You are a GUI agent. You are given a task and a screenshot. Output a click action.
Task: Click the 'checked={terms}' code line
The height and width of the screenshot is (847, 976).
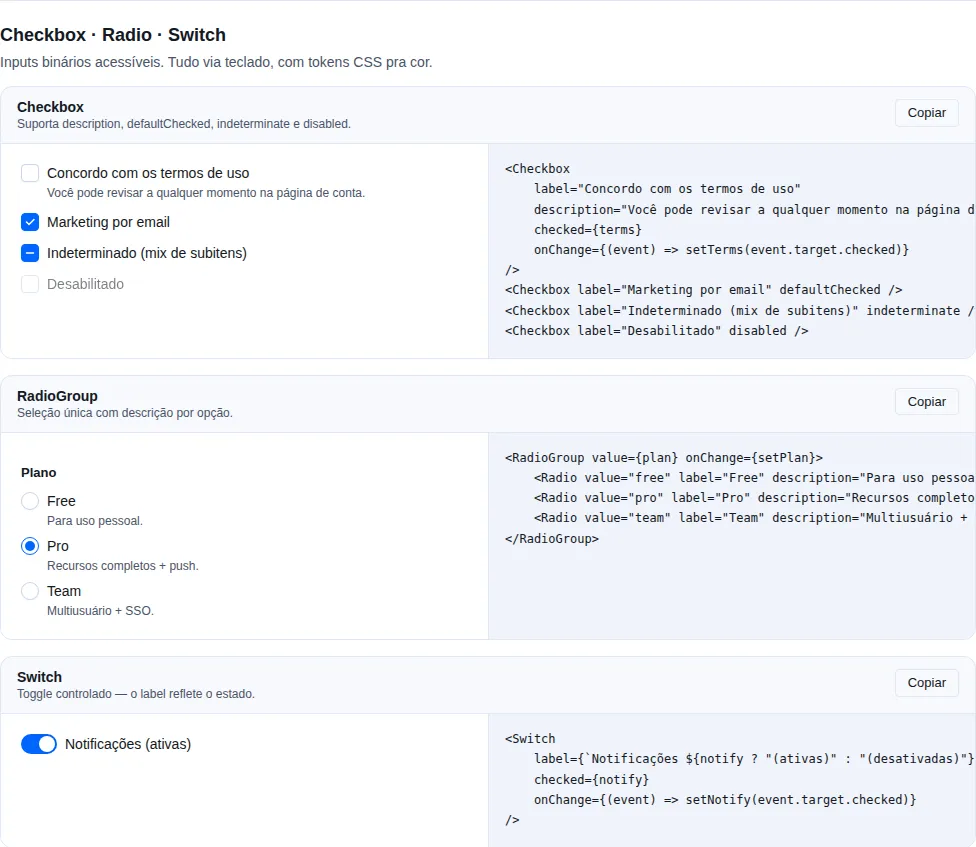tap(588, 230)
